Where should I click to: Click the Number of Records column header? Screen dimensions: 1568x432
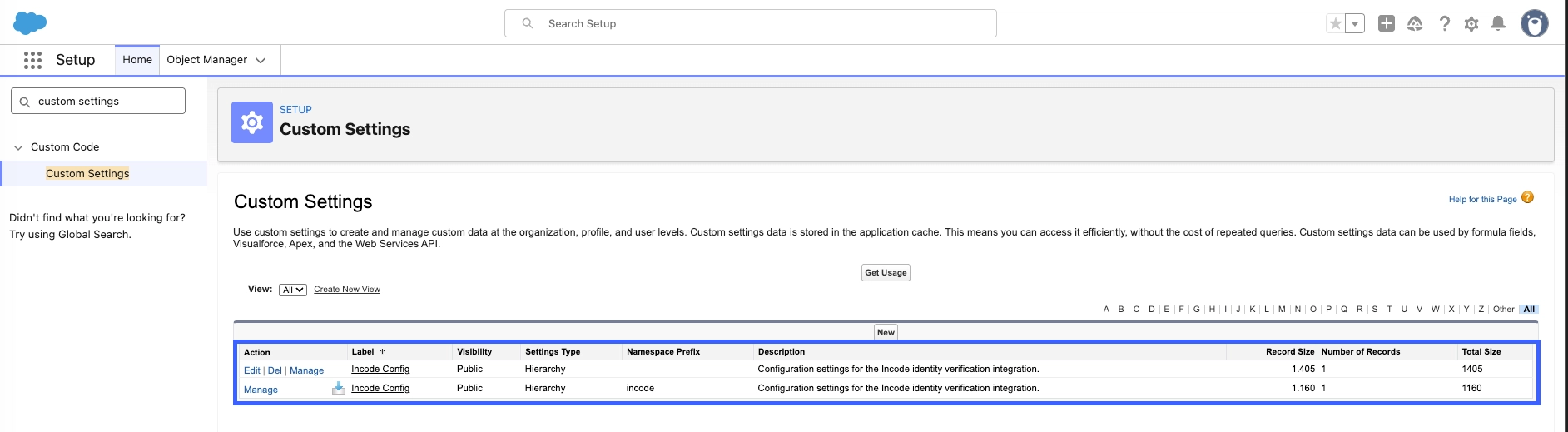coord(1361,351)
